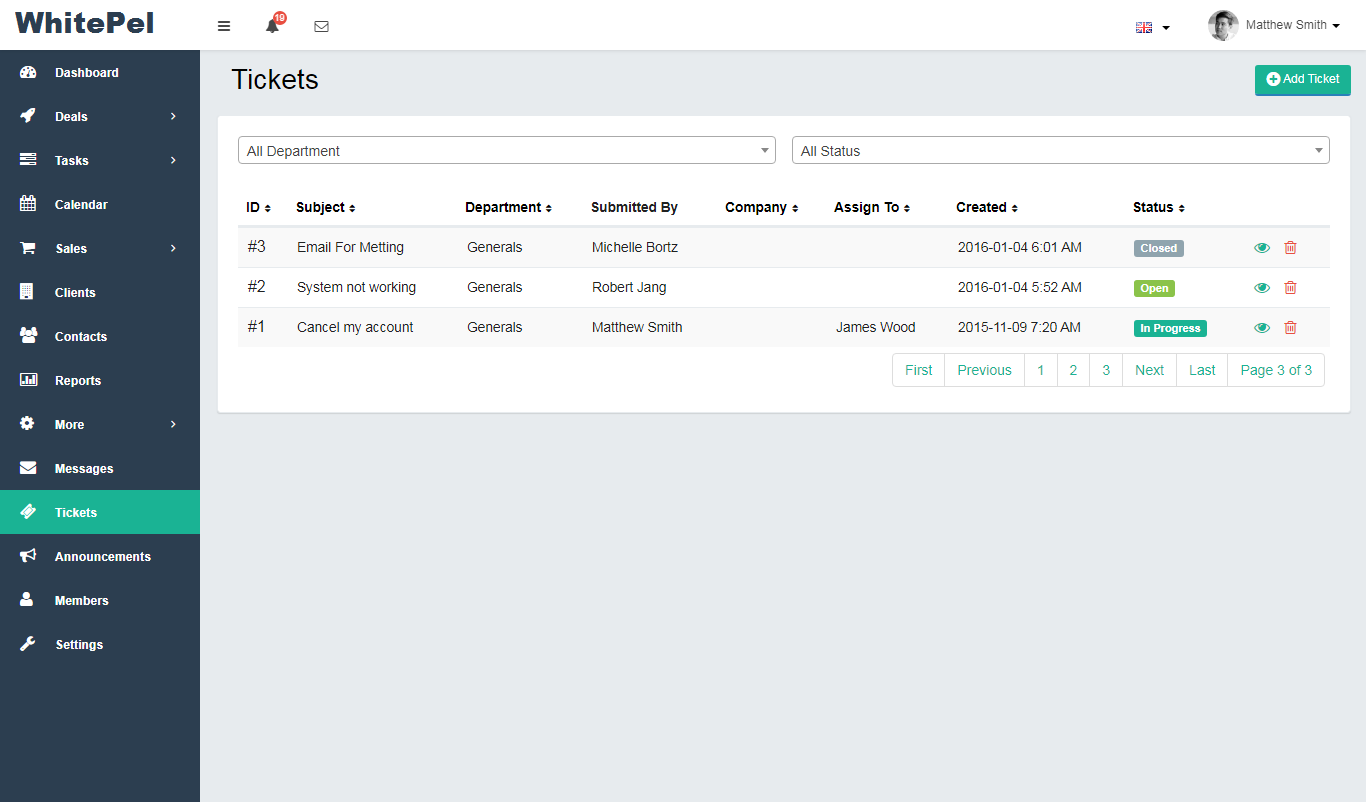This screenshot has height=802, width=1366.
Task: Delete ticket #2 using trash icon
Action: [x=1290, y=288]
